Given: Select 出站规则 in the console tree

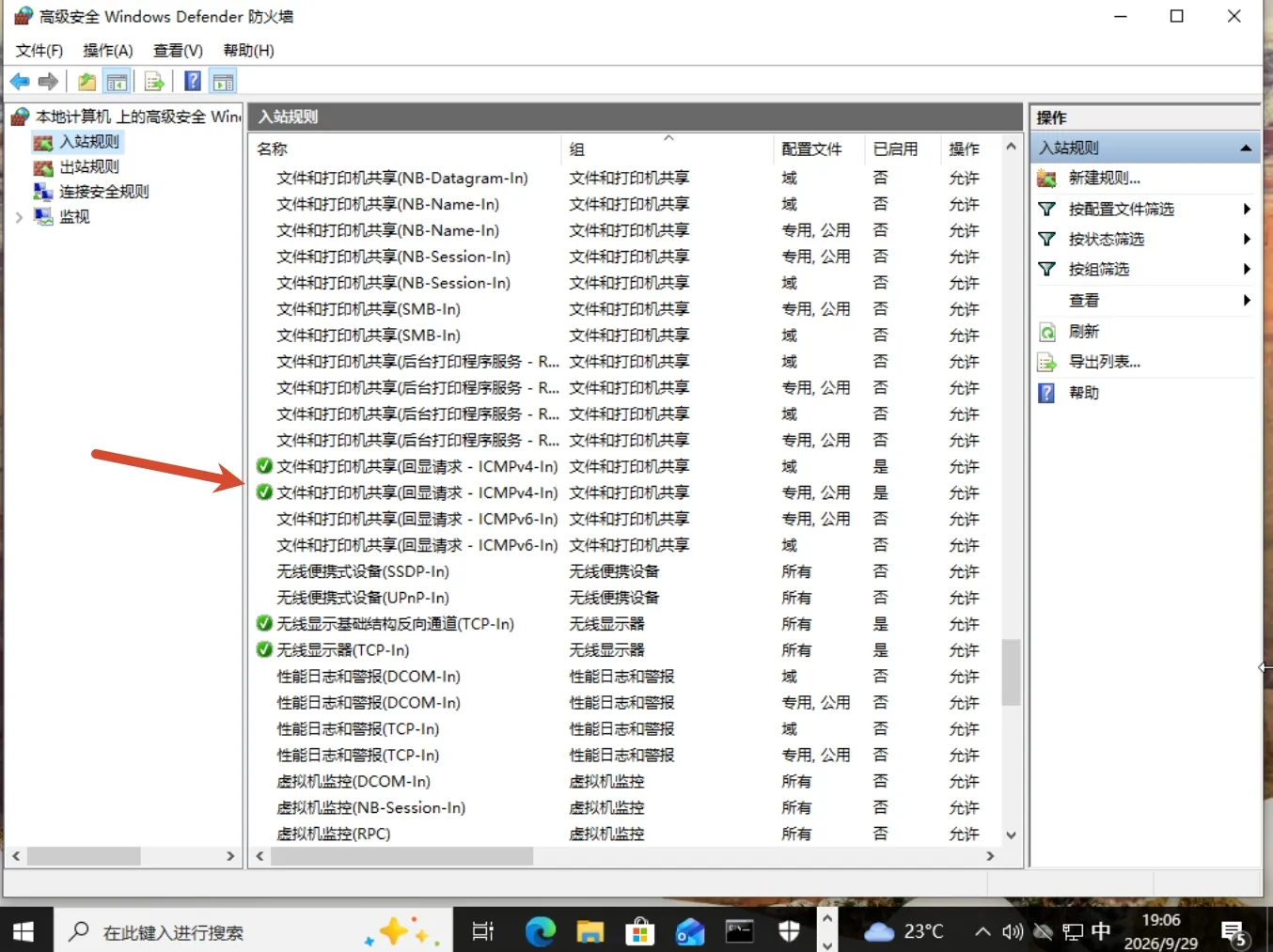Looking at the screenshot, I should point(89,166).
